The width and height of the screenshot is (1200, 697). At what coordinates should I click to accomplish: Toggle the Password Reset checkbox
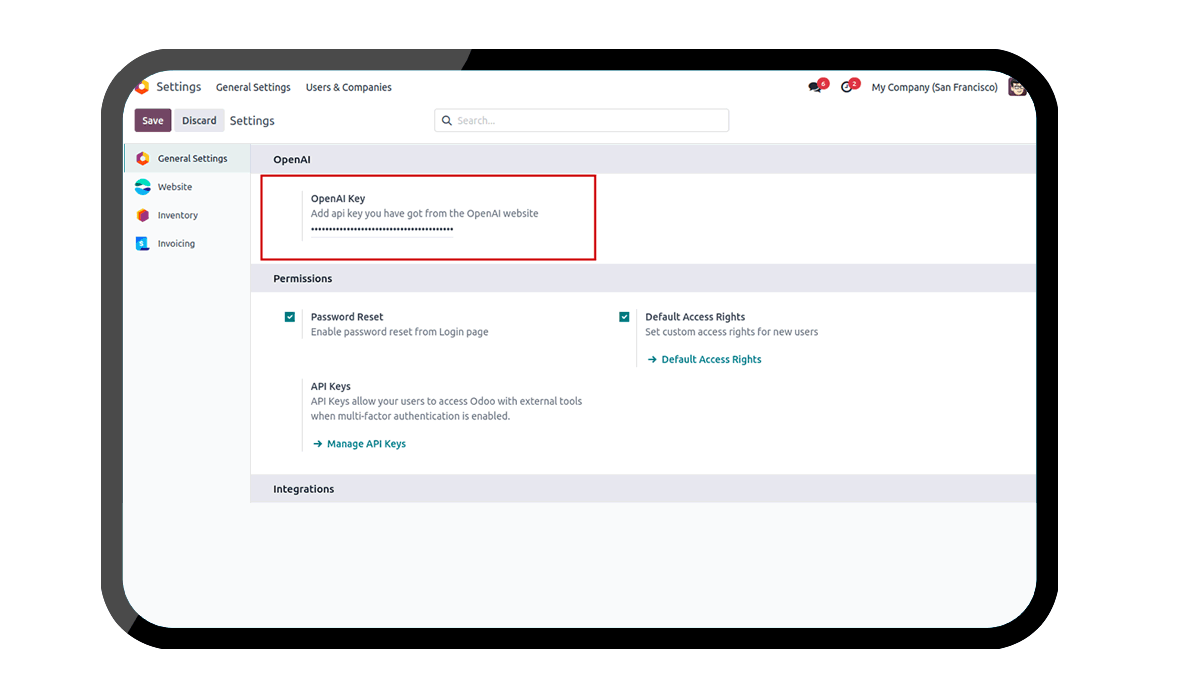(290, 317)
